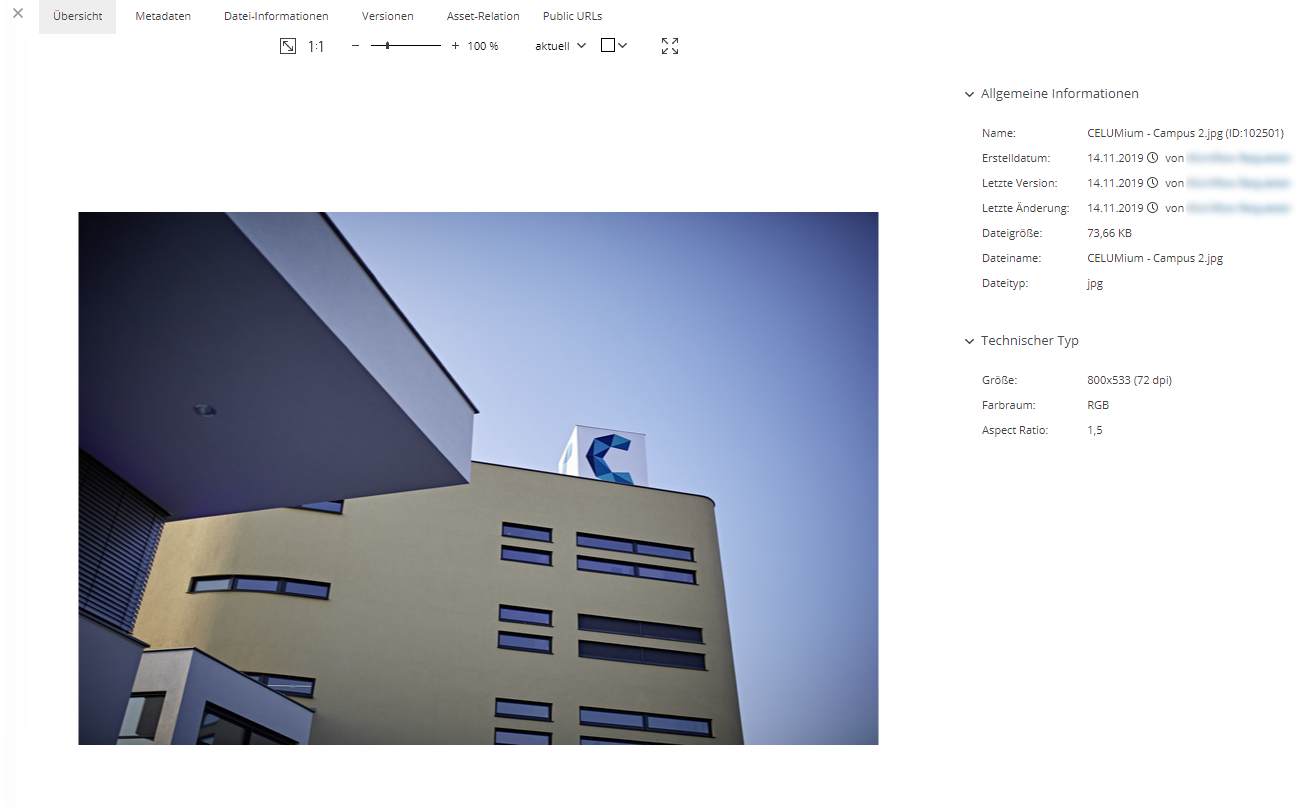The height and width of the screenshot is (807, 1303).
Task: Collapse the Allgemeine Informationen section
Action: coord(969,94)
